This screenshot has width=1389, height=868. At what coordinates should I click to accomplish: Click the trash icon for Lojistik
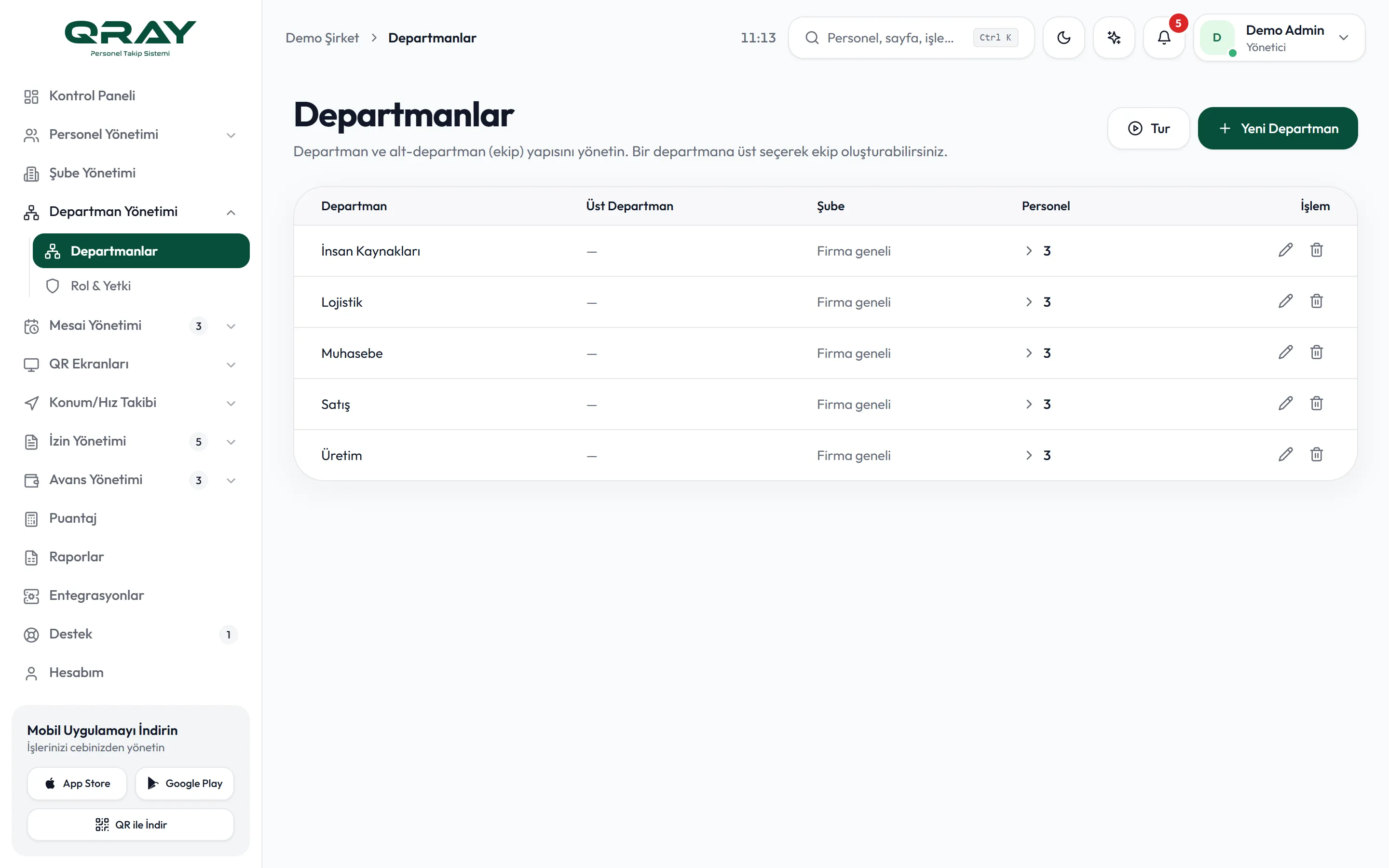pos(1316,301)
